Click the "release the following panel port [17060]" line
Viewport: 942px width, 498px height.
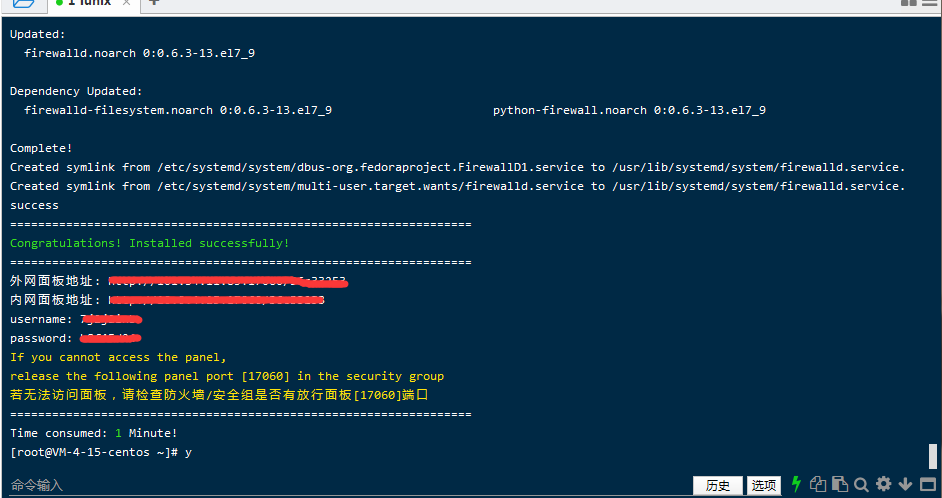tap(227, 376)
